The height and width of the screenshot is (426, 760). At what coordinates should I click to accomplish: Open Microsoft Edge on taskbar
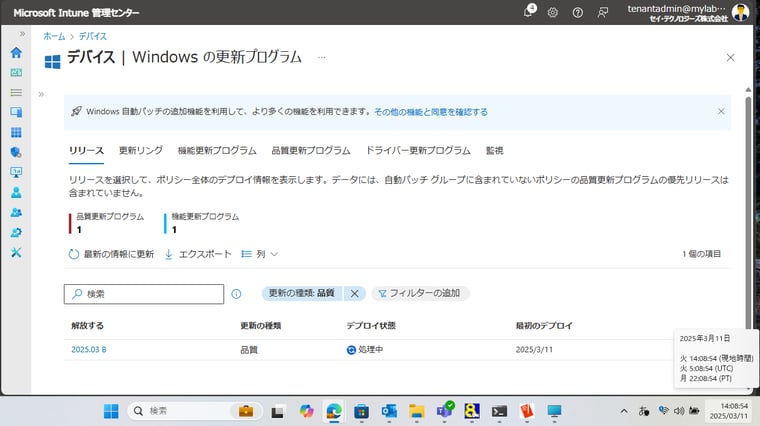tap(334, 411)
